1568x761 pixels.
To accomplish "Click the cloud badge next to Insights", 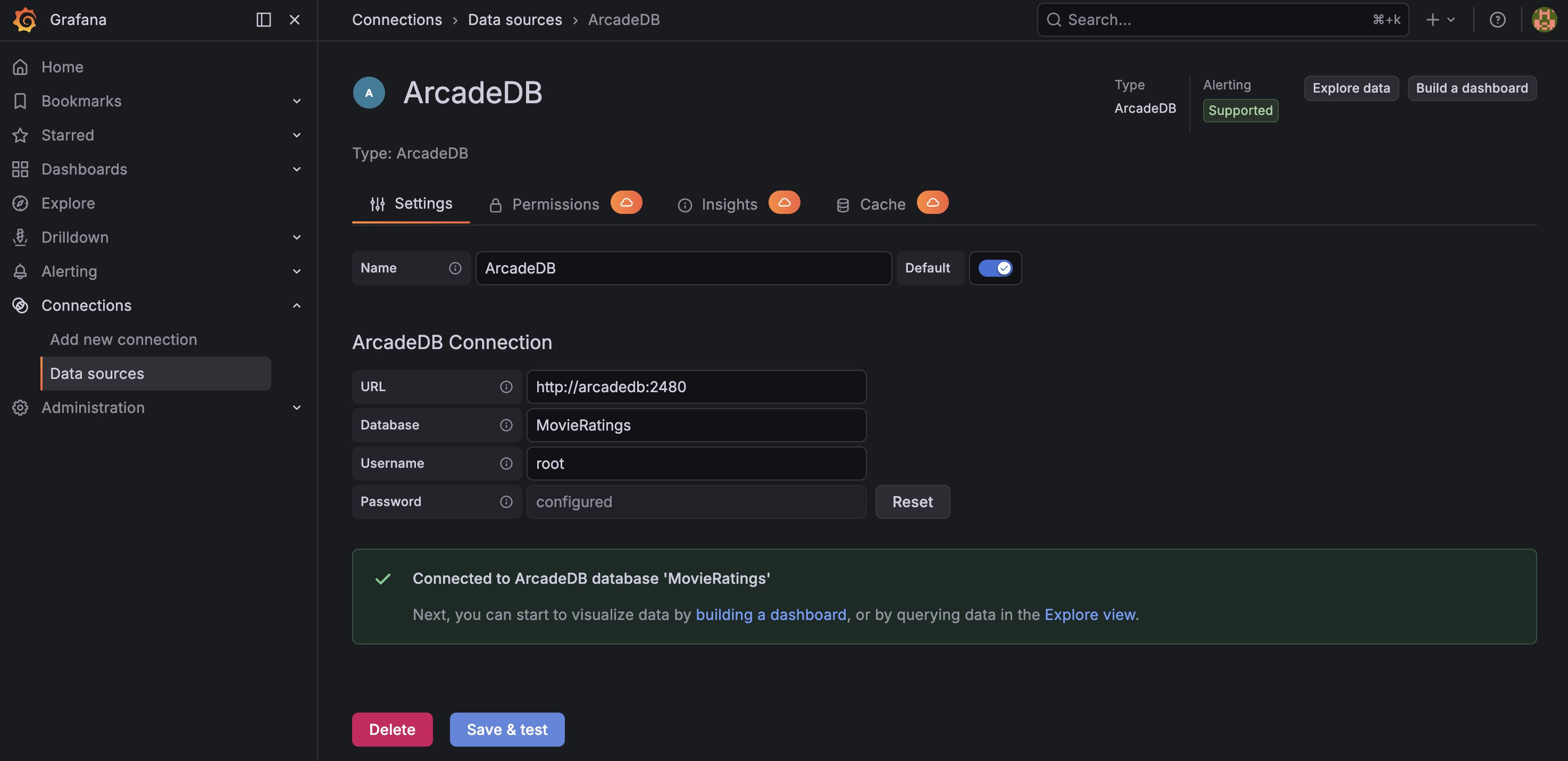I will point(785,202).
